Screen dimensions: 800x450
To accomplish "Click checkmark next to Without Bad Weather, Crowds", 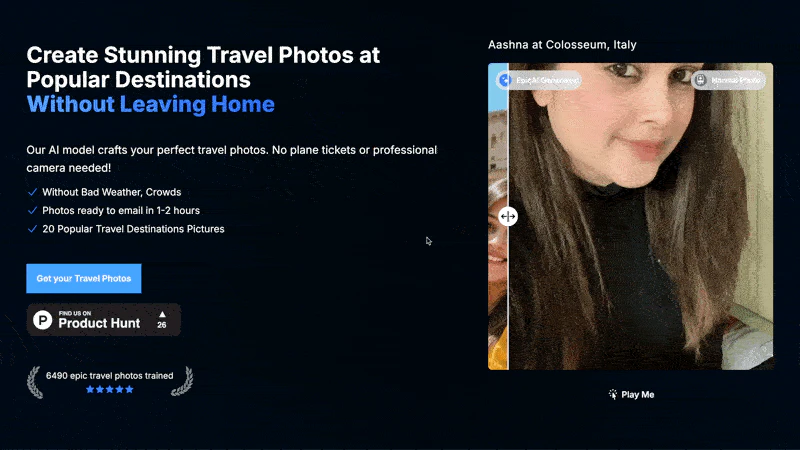I will [33, 191].
